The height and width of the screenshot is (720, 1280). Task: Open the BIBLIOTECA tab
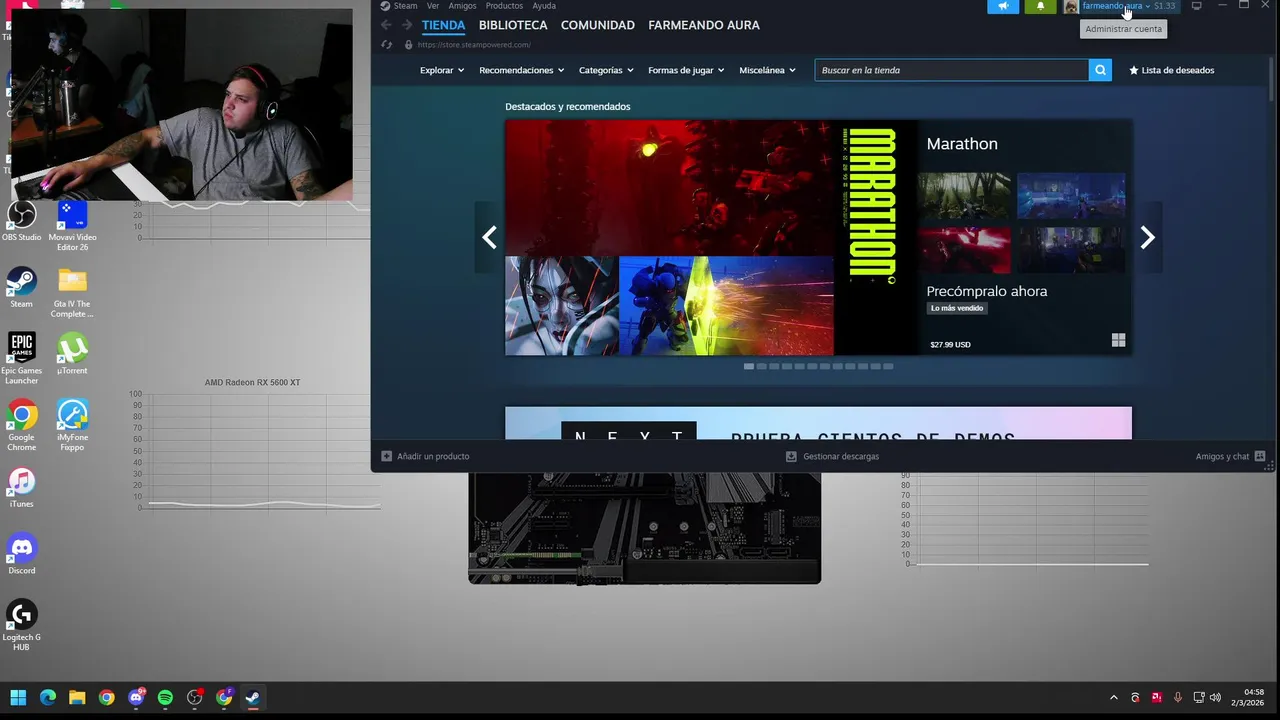pyautogui.click(x=513, y=25)
